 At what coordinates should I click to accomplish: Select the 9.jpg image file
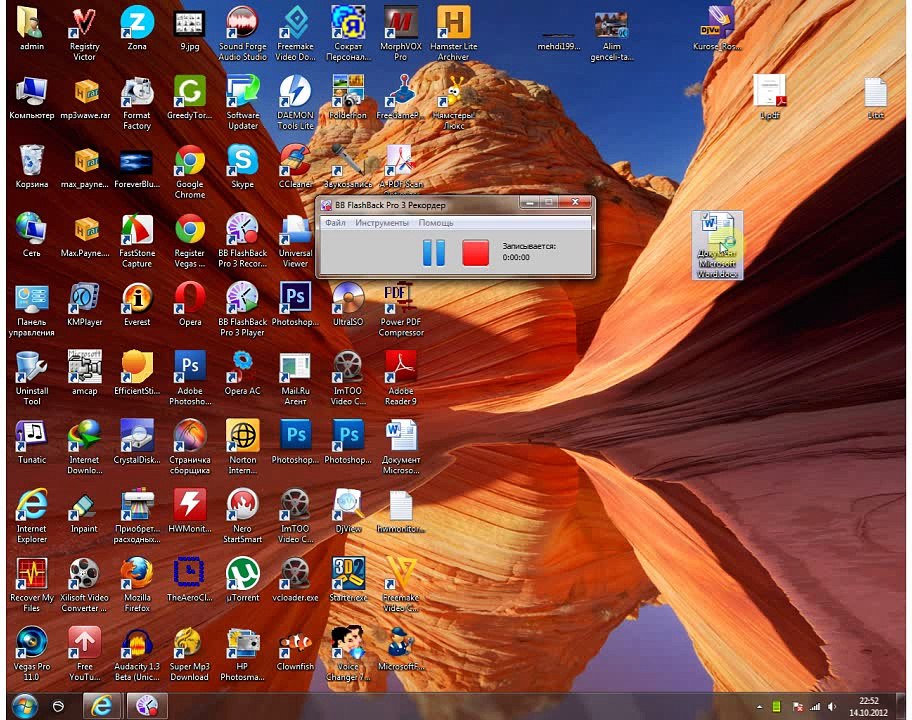pos(190,29)
